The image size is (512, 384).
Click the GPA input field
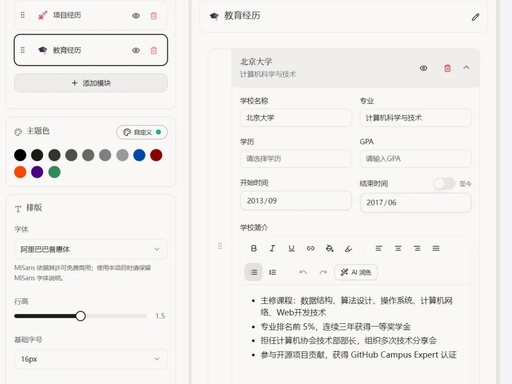pos(415,159)
